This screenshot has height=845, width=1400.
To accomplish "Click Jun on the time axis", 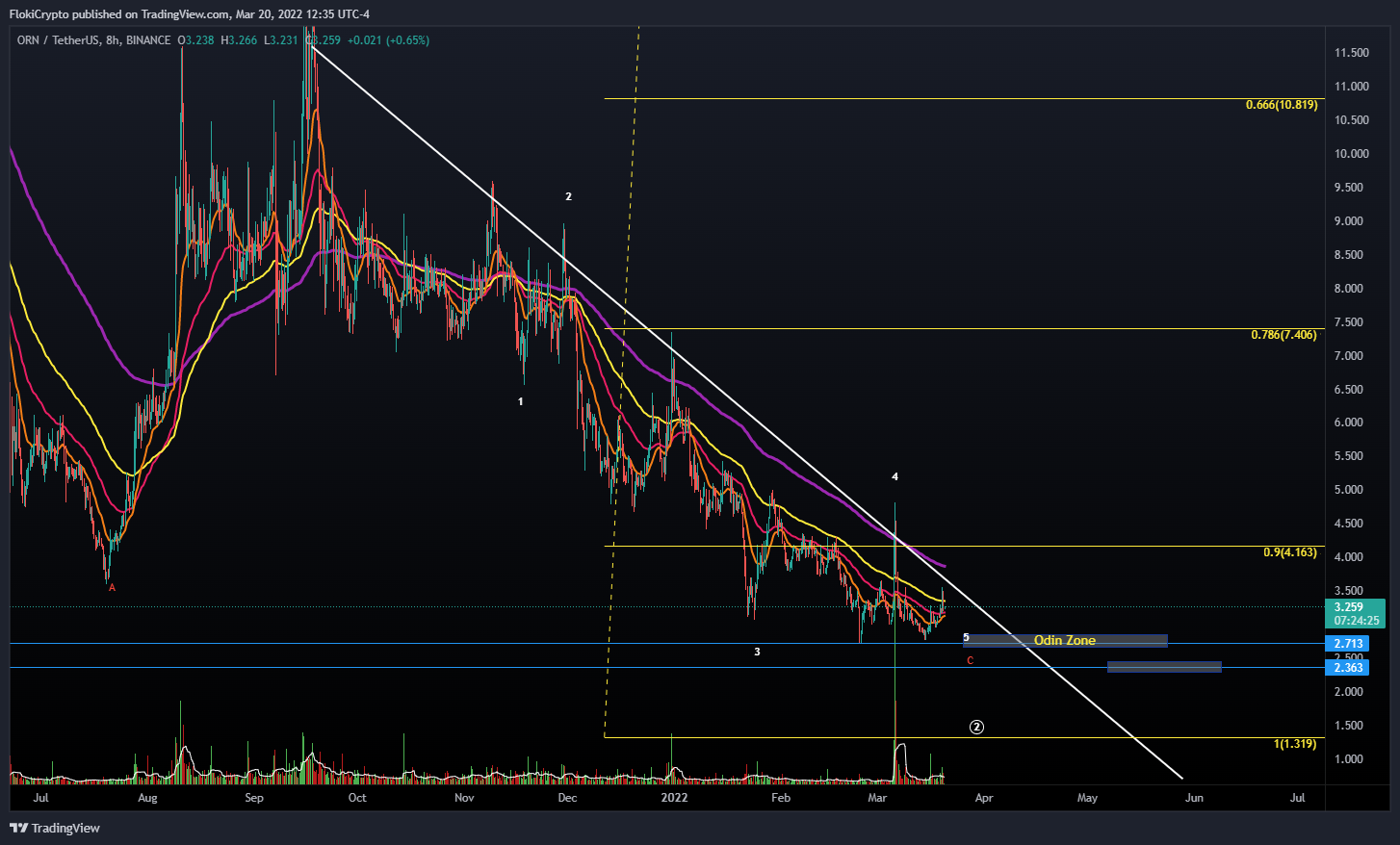I will [1194, 798].
